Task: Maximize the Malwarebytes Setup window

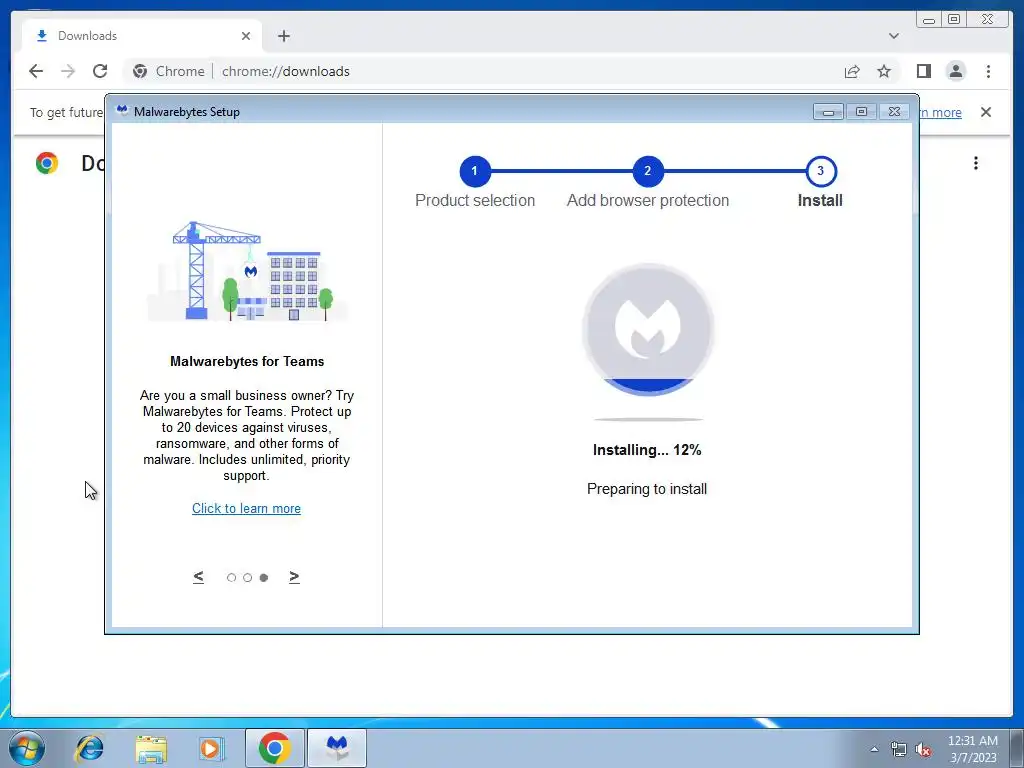Action: point(861,112)
